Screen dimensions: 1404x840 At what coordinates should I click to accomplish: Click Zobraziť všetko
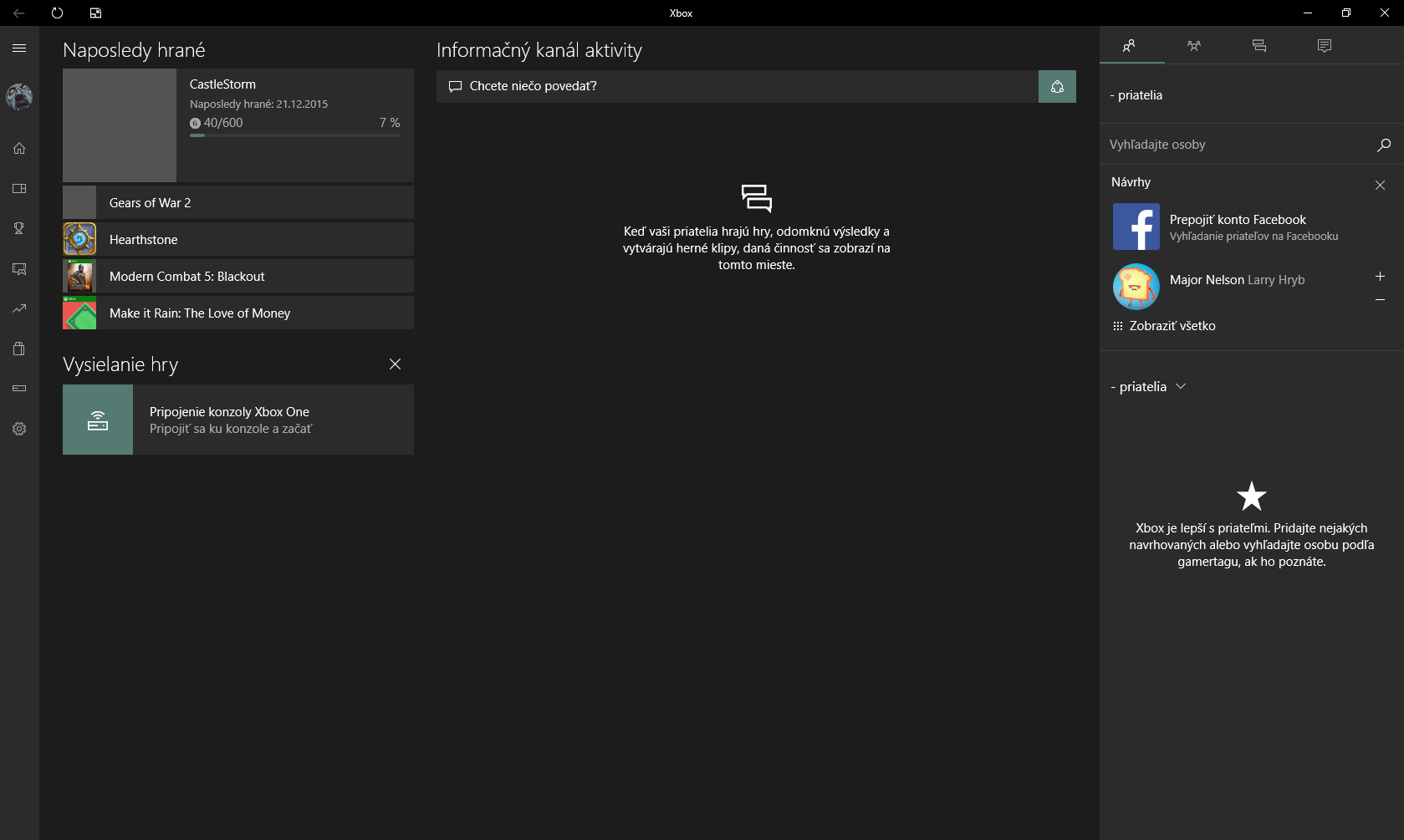click(x=1164, y=326)
